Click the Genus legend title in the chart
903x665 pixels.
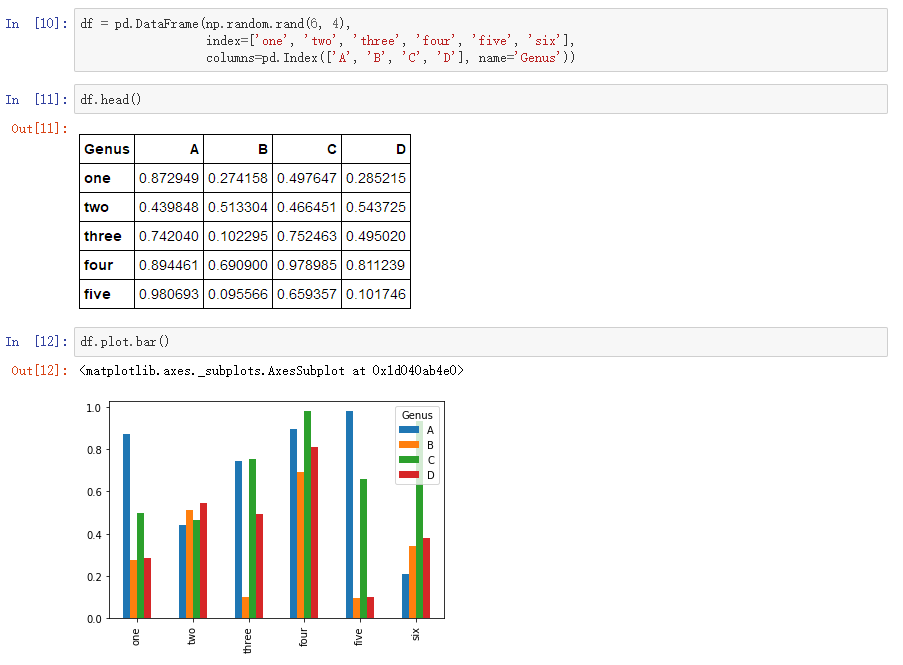(x=417, y=415)
